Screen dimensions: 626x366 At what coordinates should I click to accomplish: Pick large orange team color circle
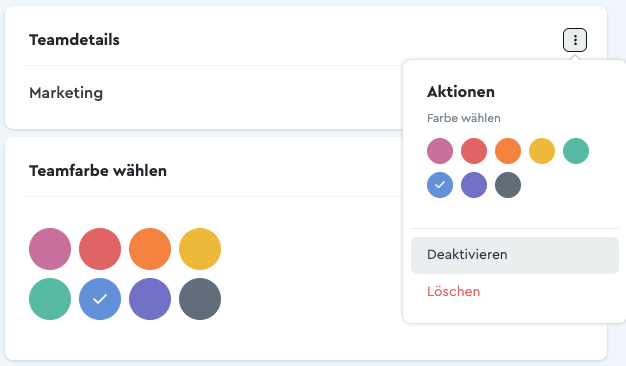(x=150, y=249)
